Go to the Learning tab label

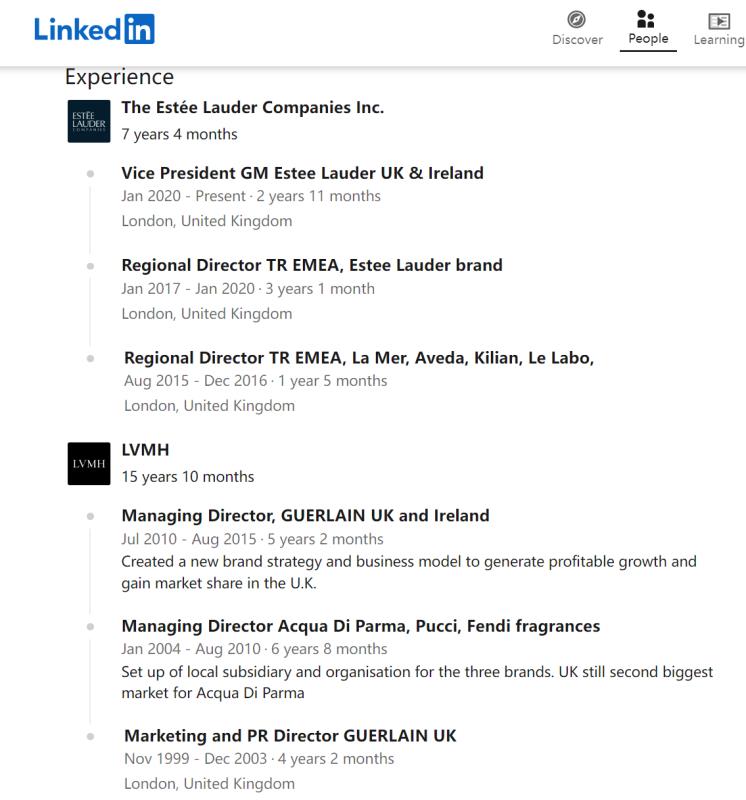[x=719, y=40]
